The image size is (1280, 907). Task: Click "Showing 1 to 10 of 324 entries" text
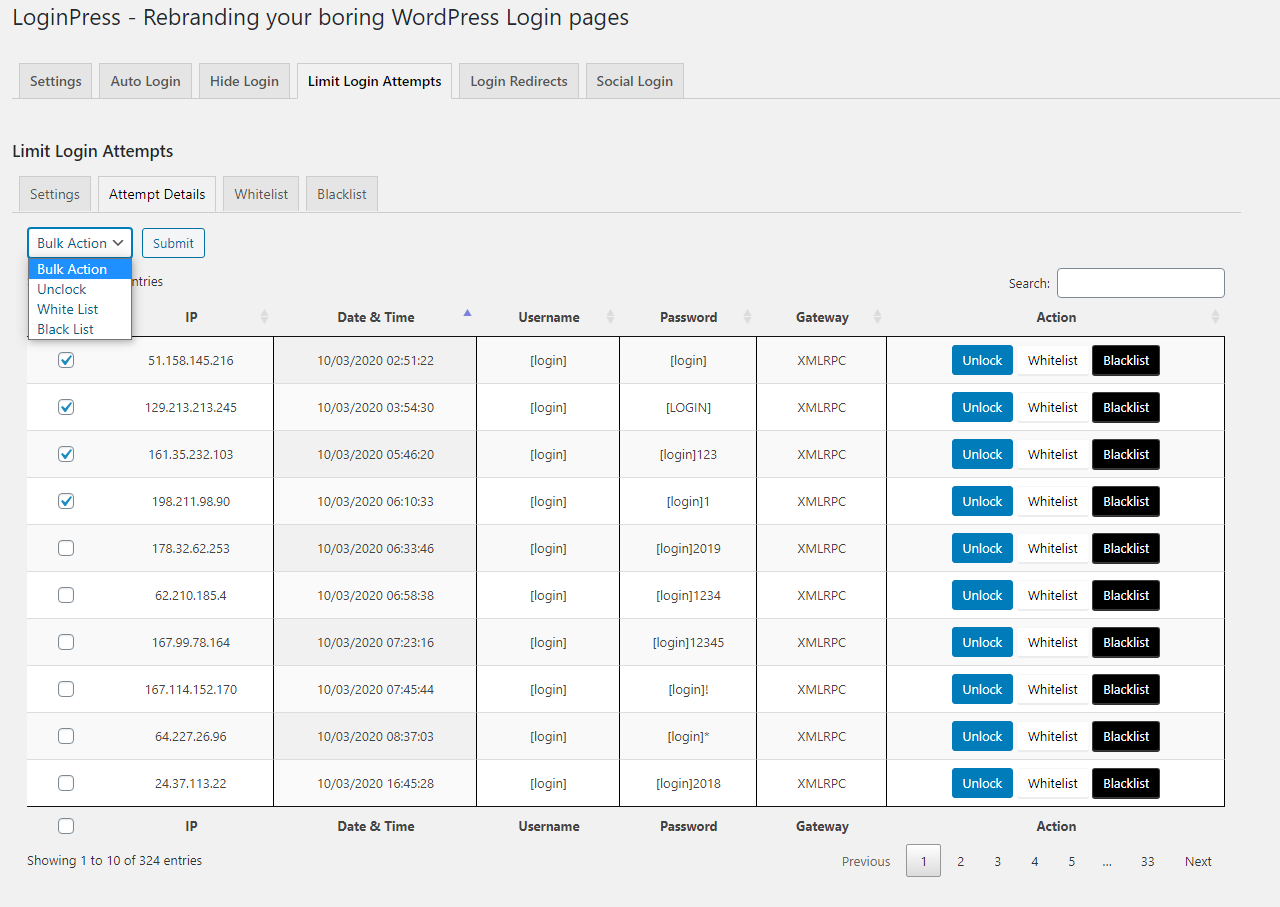point(114,860)
